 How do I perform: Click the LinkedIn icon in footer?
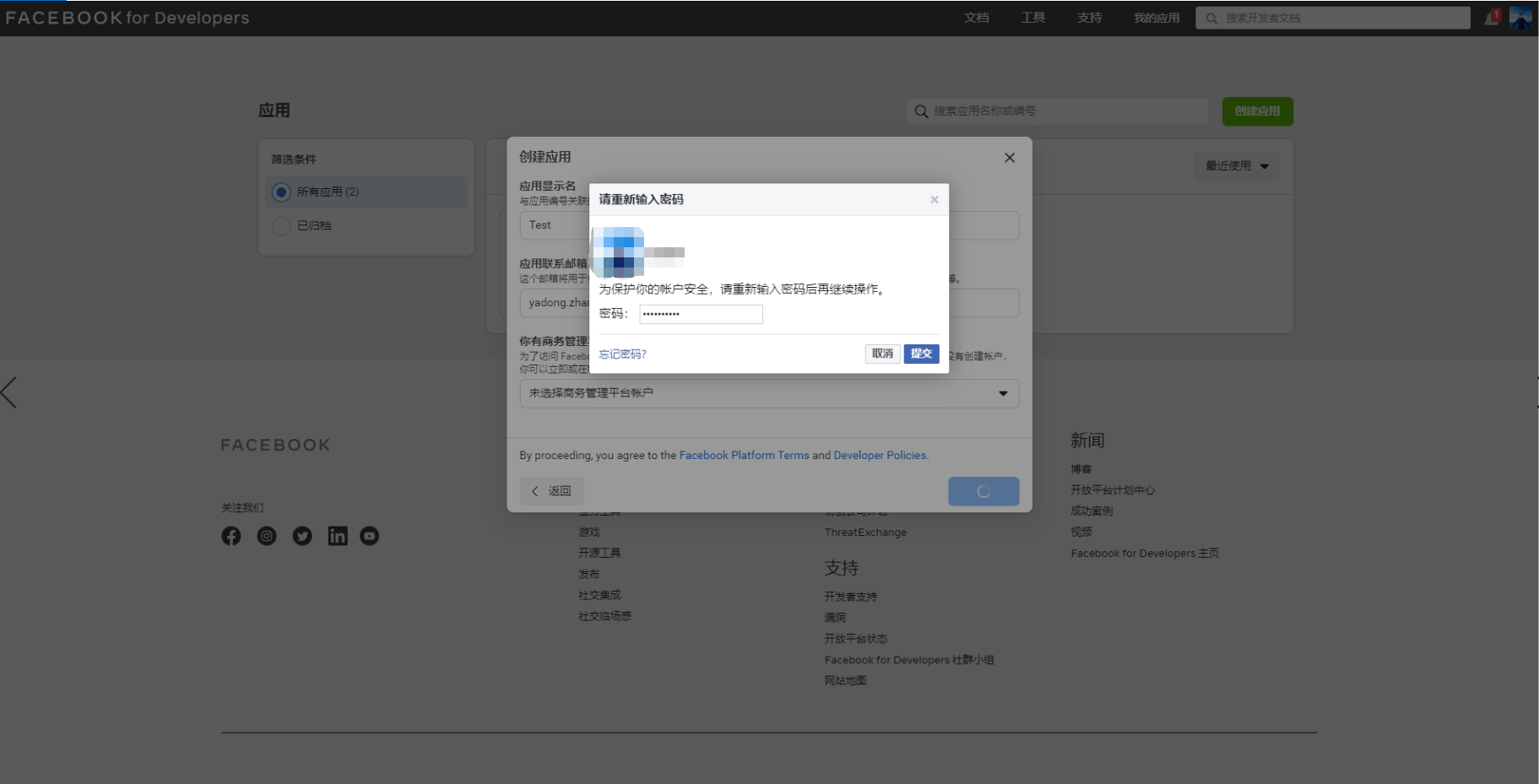[x=338, y=536]
